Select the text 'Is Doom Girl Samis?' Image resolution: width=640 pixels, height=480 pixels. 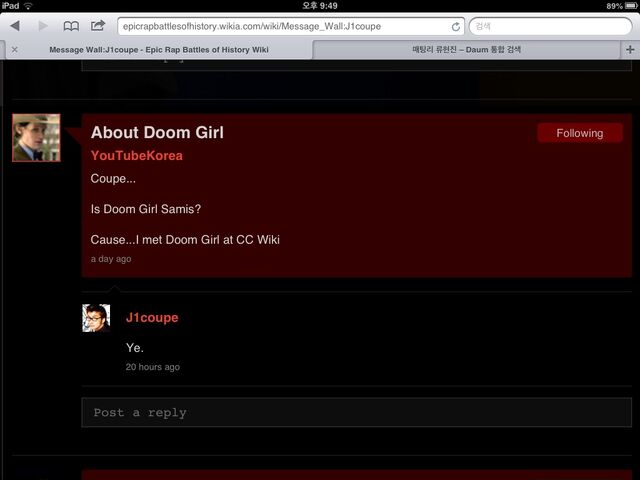(x=146, y=209)
